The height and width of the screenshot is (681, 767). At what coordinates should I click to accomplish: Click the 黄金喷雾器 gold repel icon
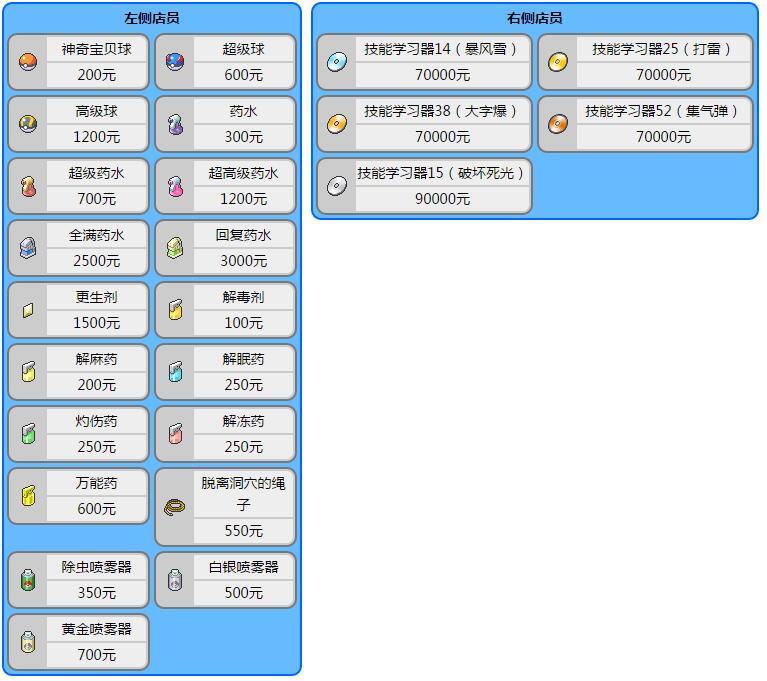[x=28, y=642]
